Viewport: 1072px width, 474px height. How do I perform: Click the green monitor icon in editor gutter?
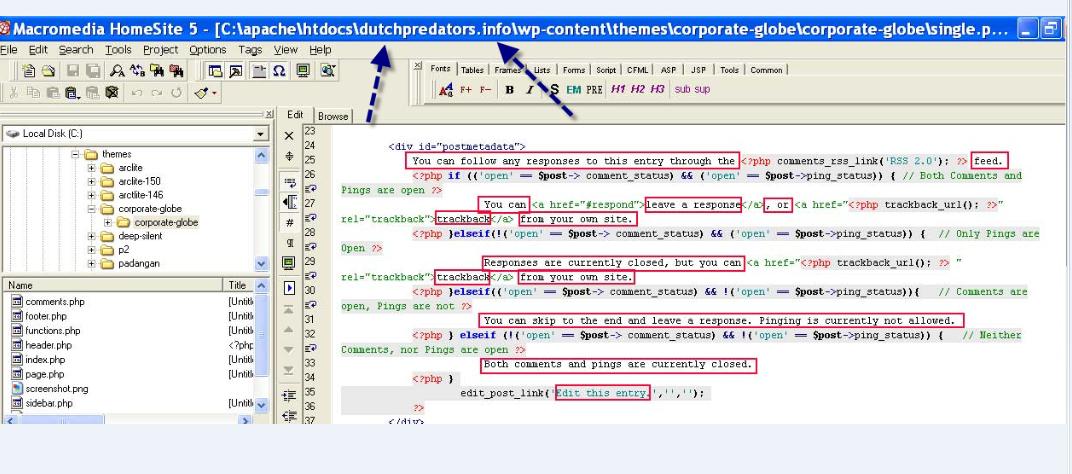[289, 263]
